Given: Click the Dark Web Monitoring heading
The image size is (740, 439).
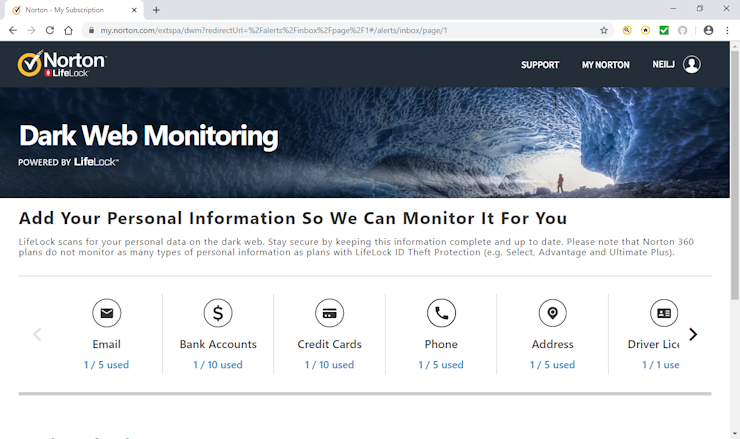Looking at the screenshot, I should tap(149, 136).
